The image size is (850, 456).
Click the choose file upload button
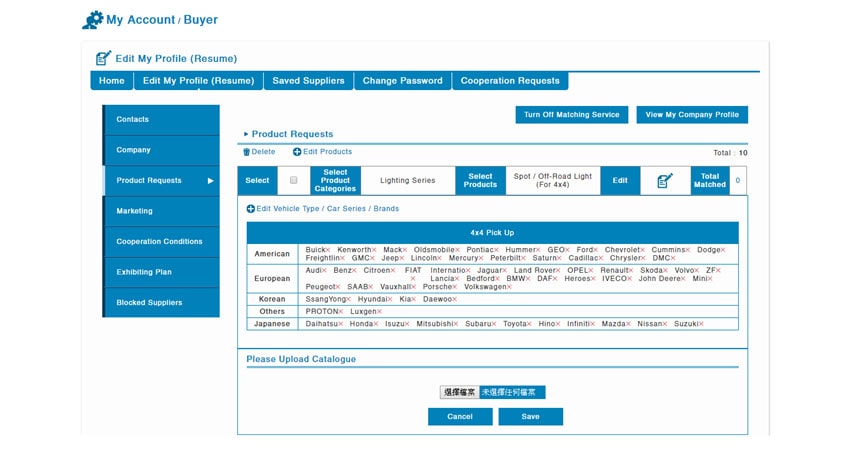point(459,393)
